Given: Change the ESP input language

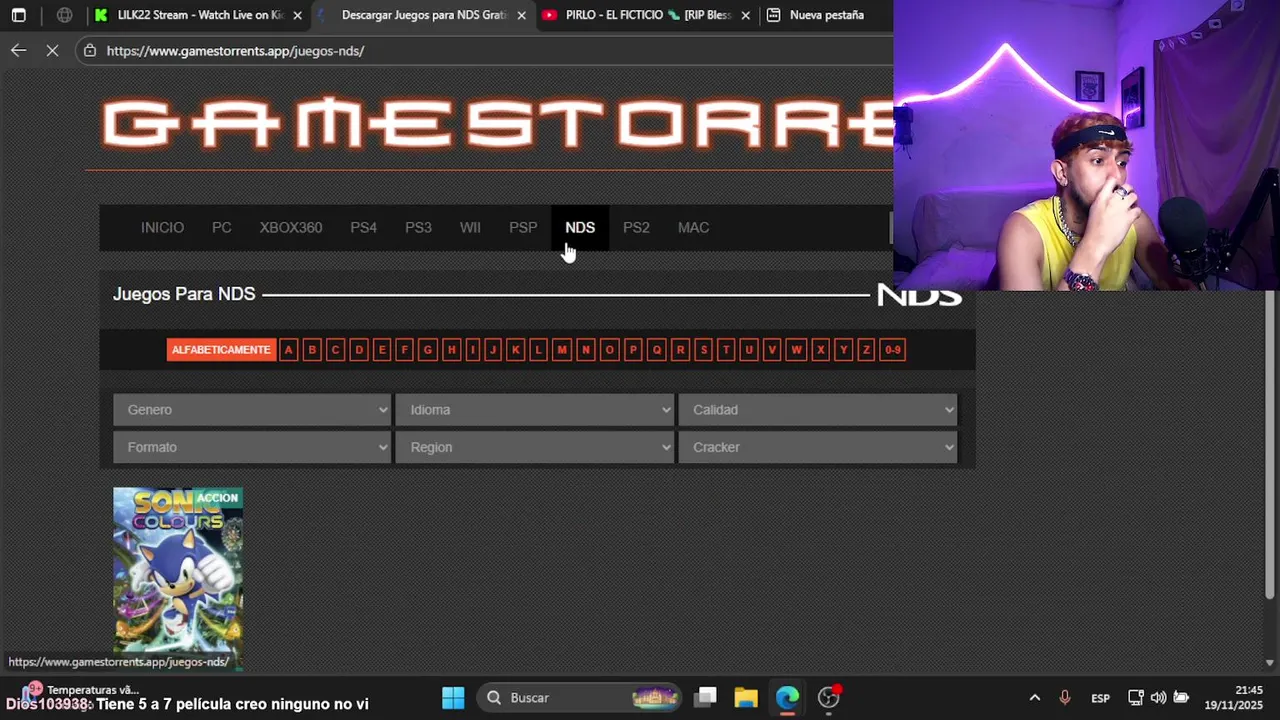Looking at the screenshot, I should point(1100,697).
